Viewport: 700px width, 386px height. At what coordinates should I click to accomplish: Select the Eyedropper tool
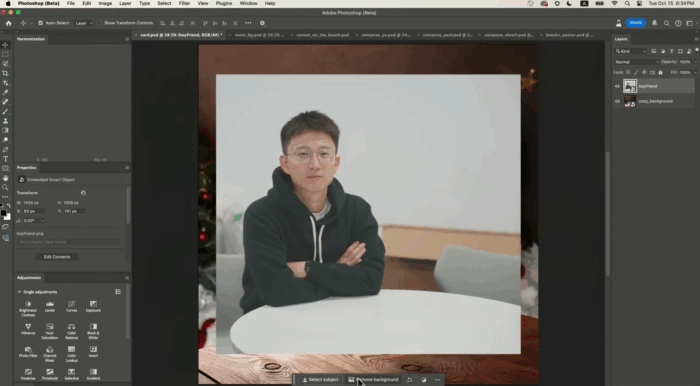point(5,92)
